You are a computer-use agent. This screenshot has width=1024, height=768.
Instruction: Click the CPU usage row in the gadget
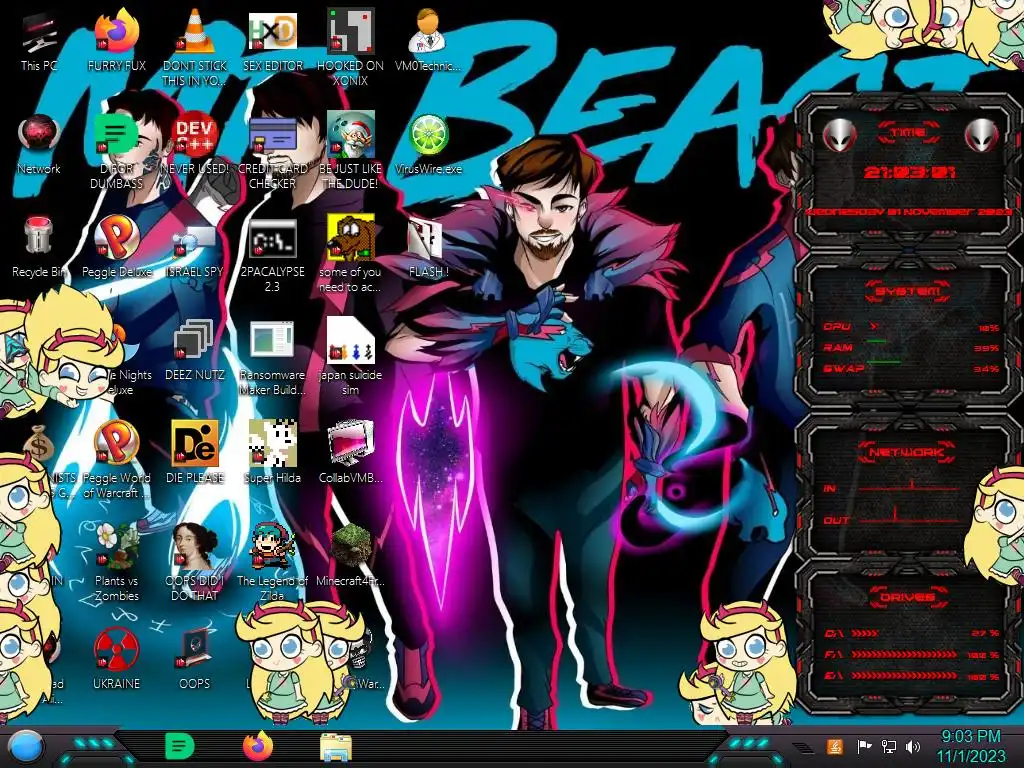(911, 327)
